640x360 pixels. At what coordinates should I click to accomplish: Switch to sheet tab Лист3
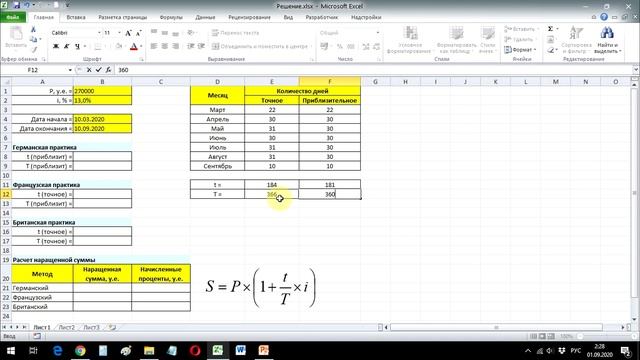point(91,327)
